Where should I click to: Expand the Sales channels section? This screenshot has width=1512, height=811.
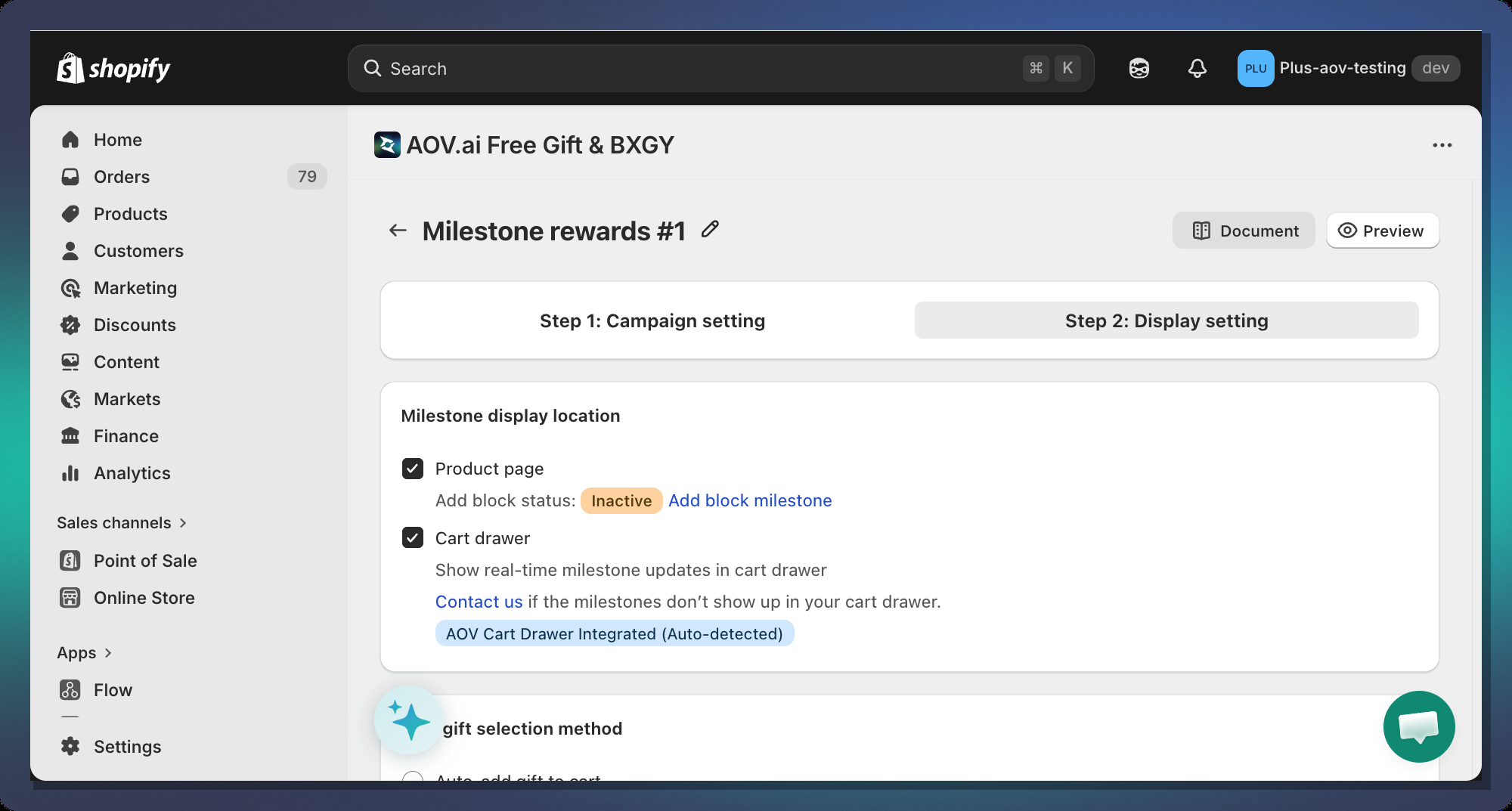pos(121,523)
